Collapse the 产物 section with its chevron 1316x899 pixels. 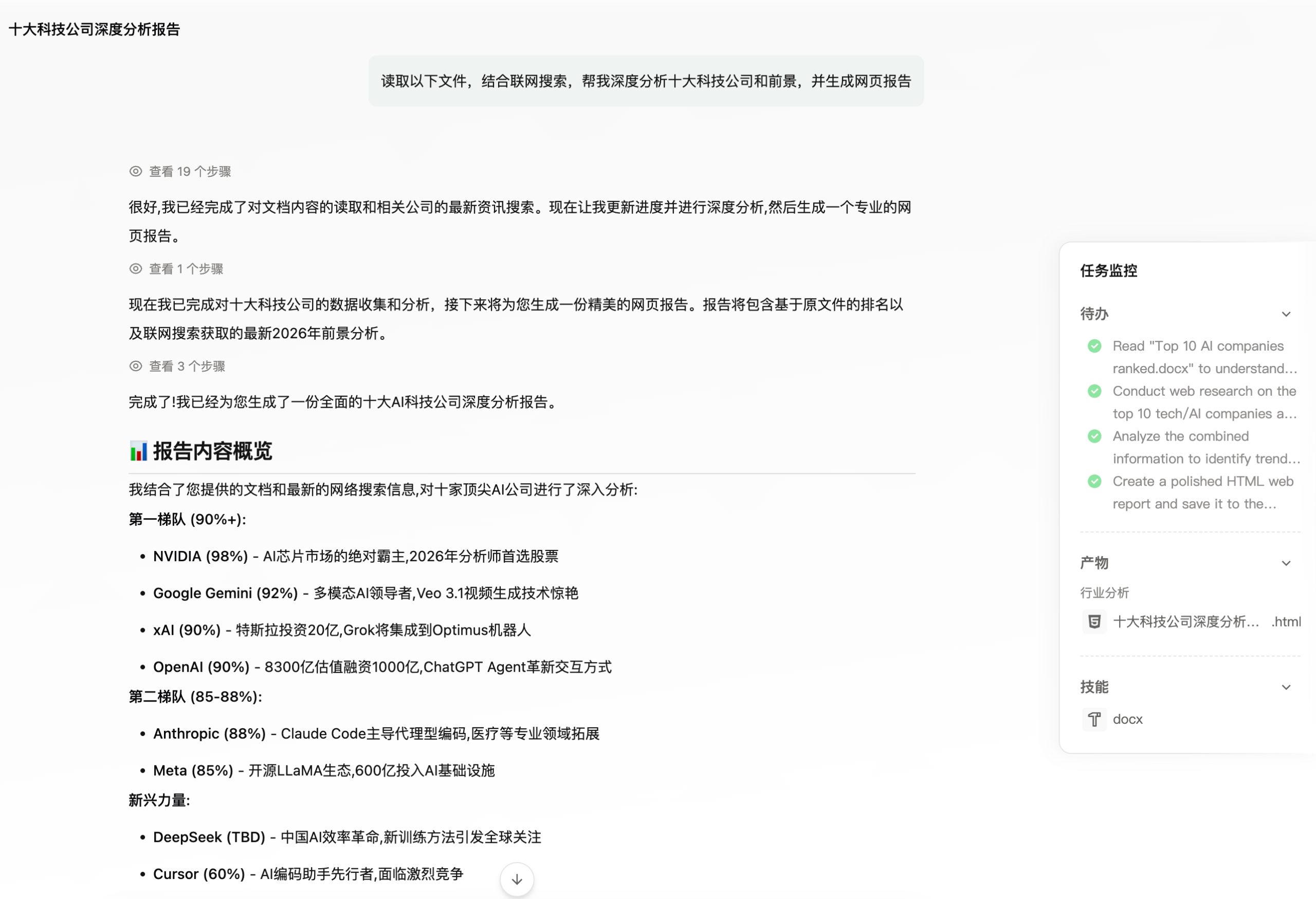click(x=1286, y=563)
